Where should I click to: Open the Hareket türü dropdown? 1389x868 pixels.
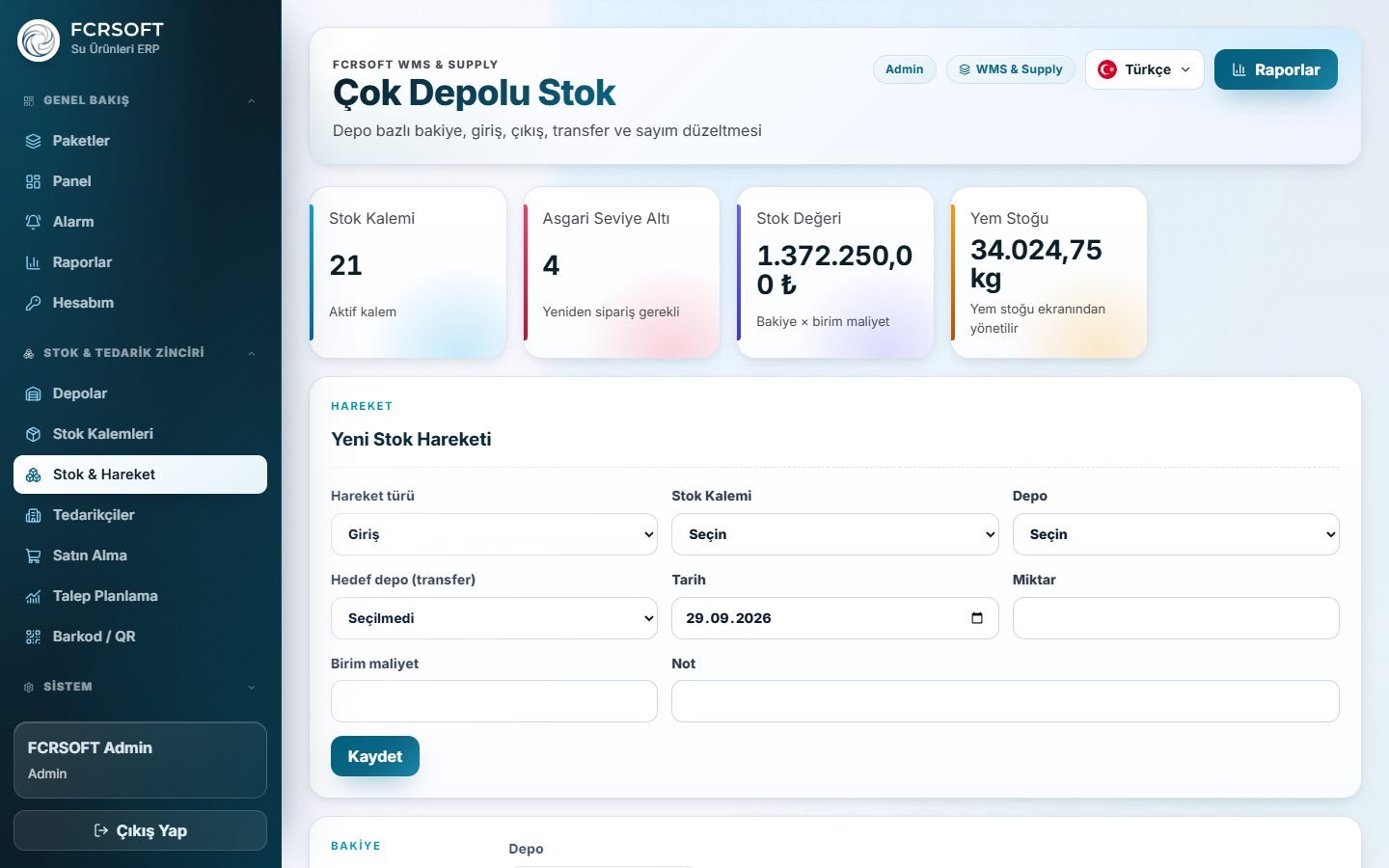click(x=494, y=534)
